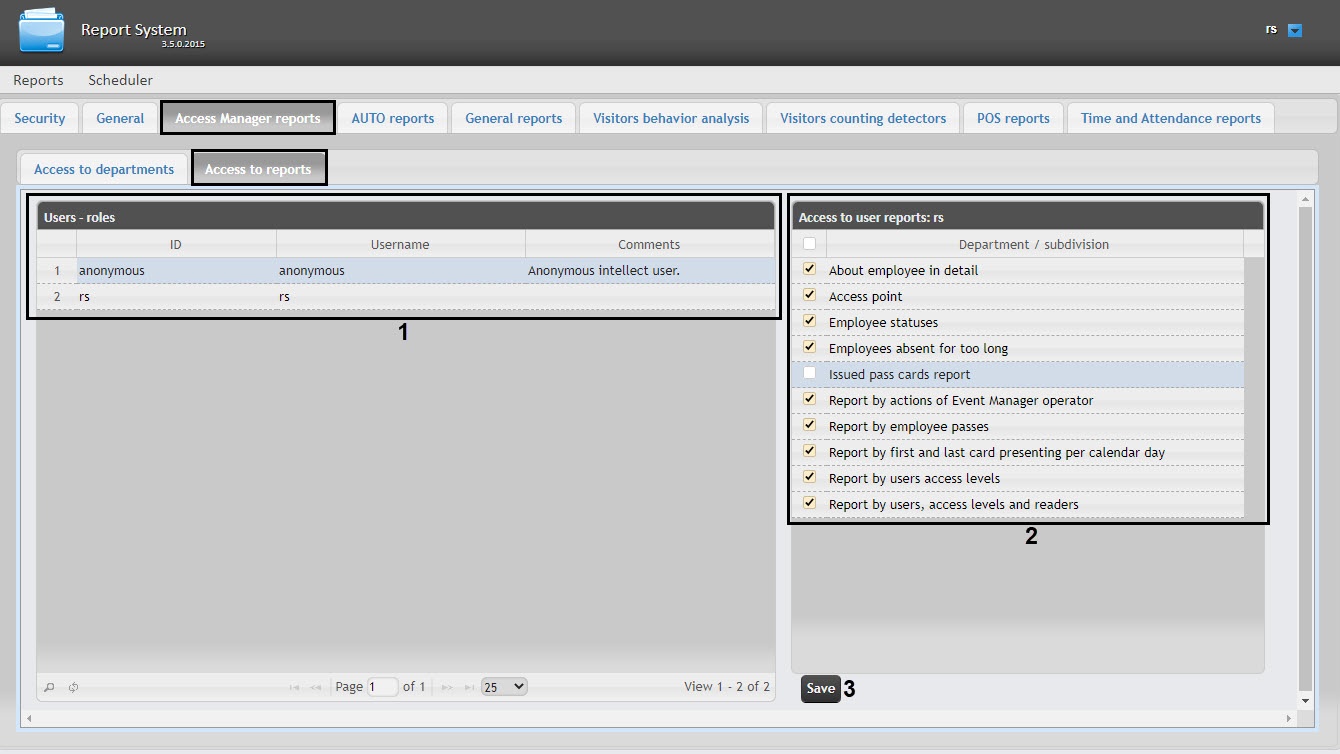Open Time and Attendance reports tab
Viewport: 1340px width, 754px height.
(1171, 118)
